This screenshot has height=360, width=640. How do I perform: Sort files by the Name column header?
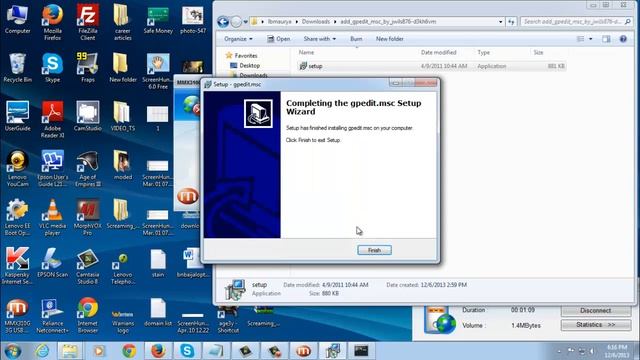click(306, 52)
